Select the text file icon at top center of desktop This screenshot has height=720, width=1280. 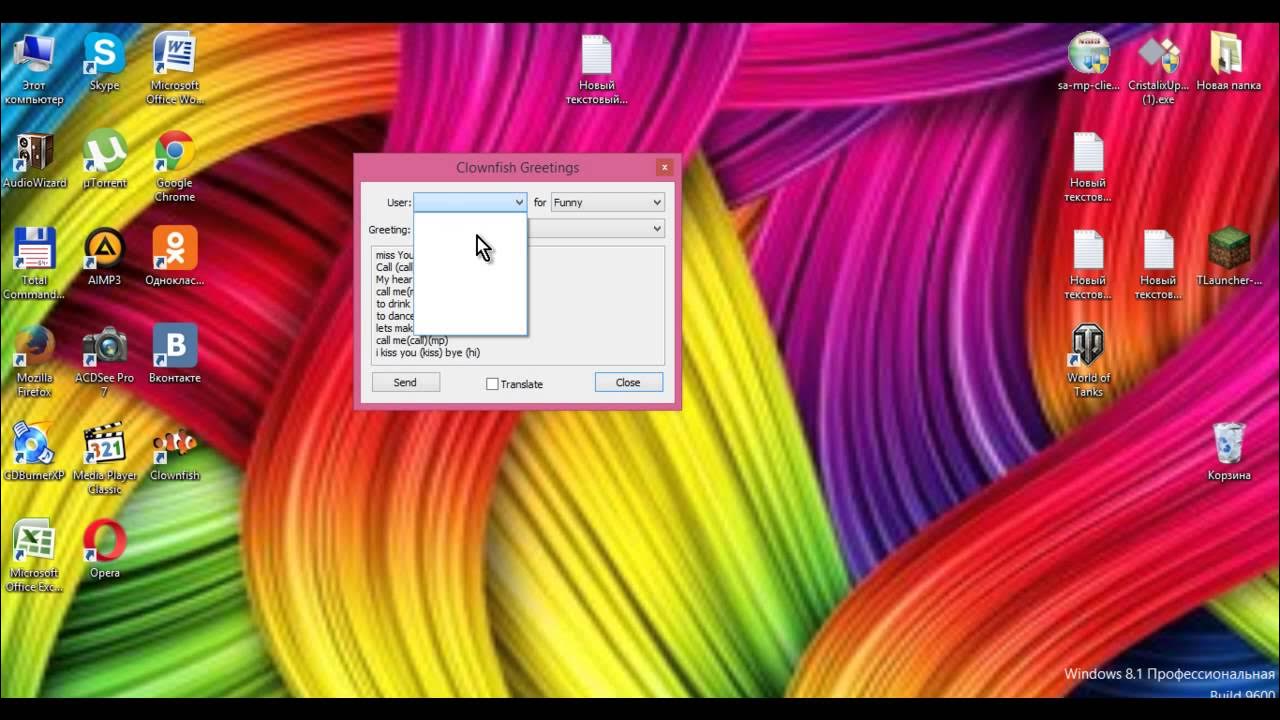pos(596,68)
